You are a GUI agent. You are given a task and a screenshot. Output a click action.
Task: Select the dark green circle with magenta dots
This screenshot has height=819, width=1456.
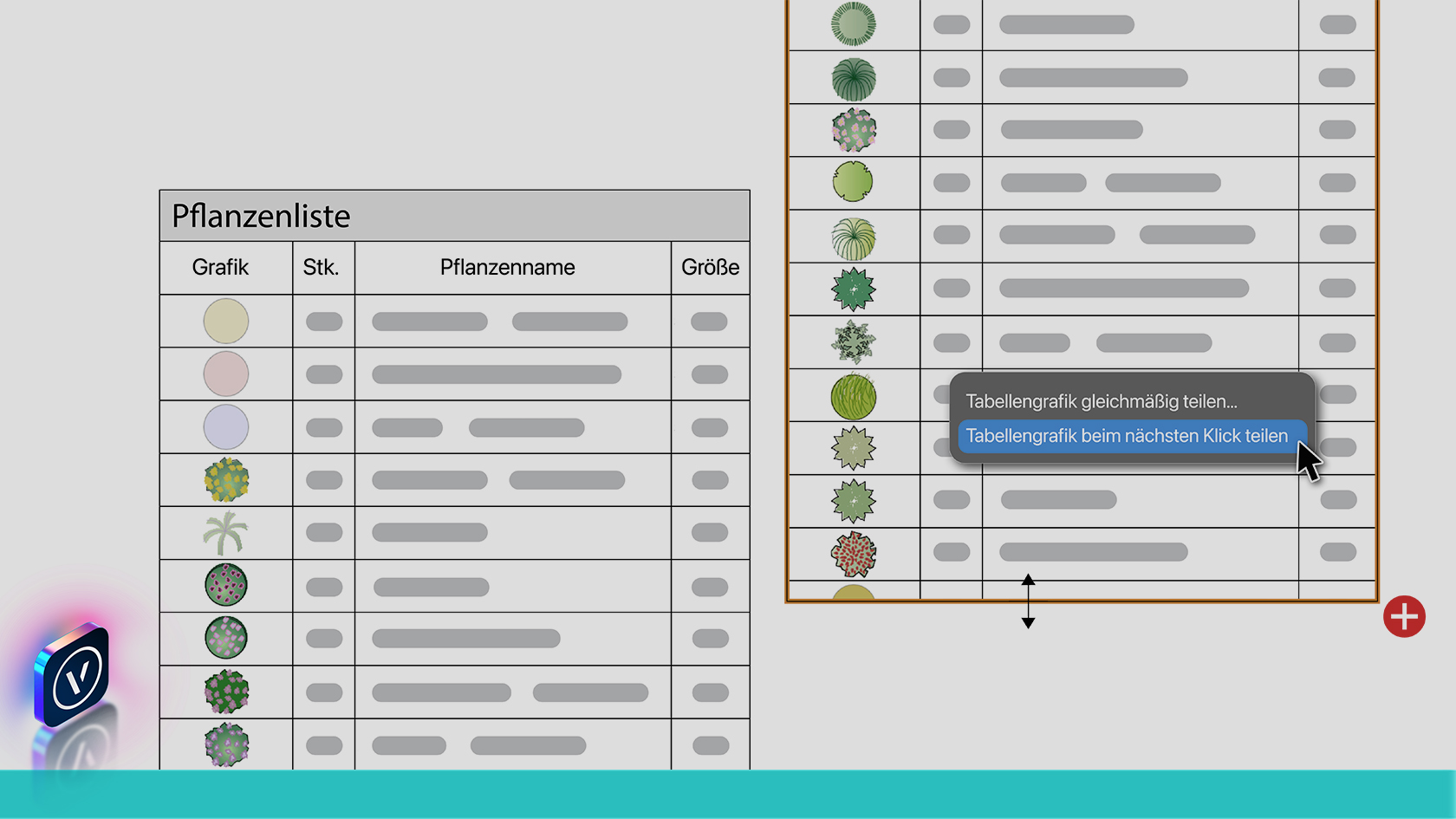click(x=226, y=585)
